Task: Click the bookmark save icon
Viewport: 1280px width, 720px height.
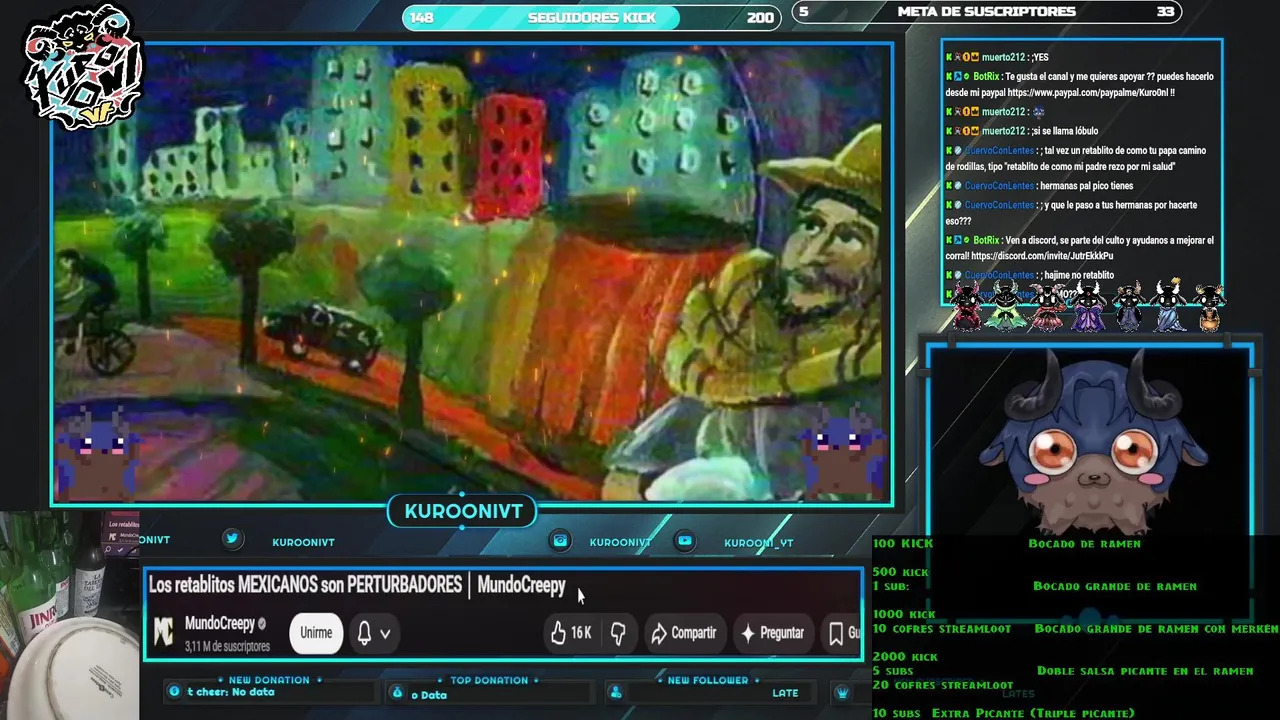Action: (836, 632)
